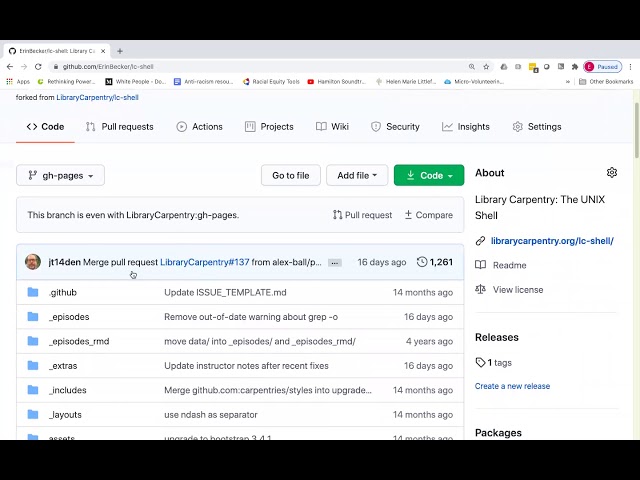Switch to the Wiki tab
This screenshot has width=640, height=480.
click(x=332, y=127)
